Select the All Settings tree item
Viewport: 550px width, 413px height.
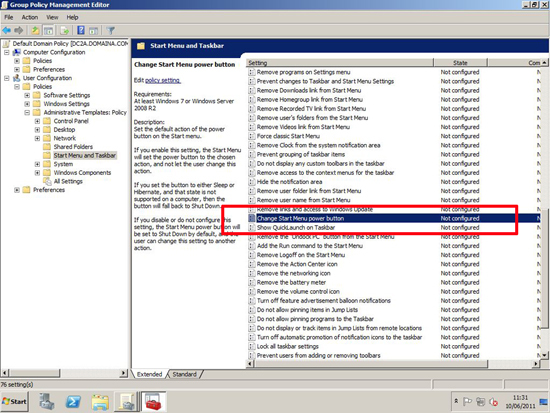click(68, 181)
